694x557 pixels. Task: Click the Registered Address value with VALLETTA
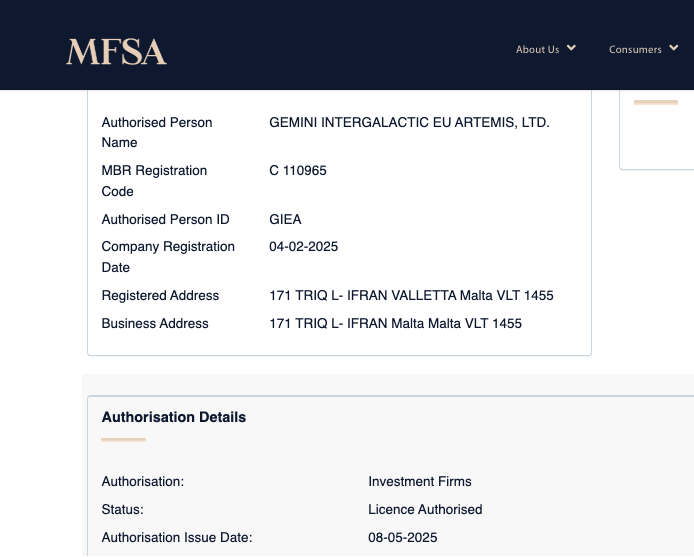point(411,295)
